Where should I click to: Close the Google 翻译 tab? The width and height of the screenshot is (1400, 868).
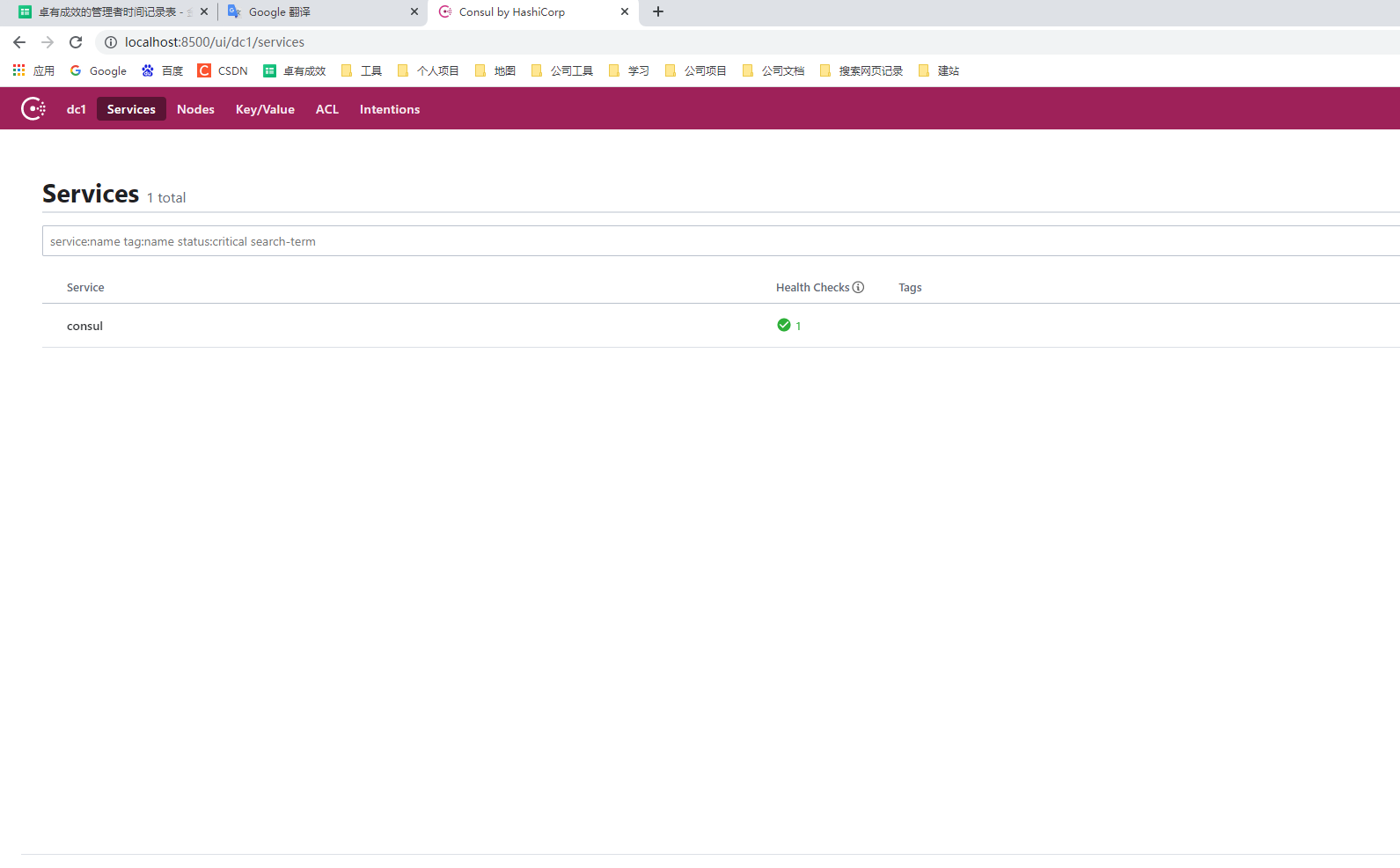414,12
